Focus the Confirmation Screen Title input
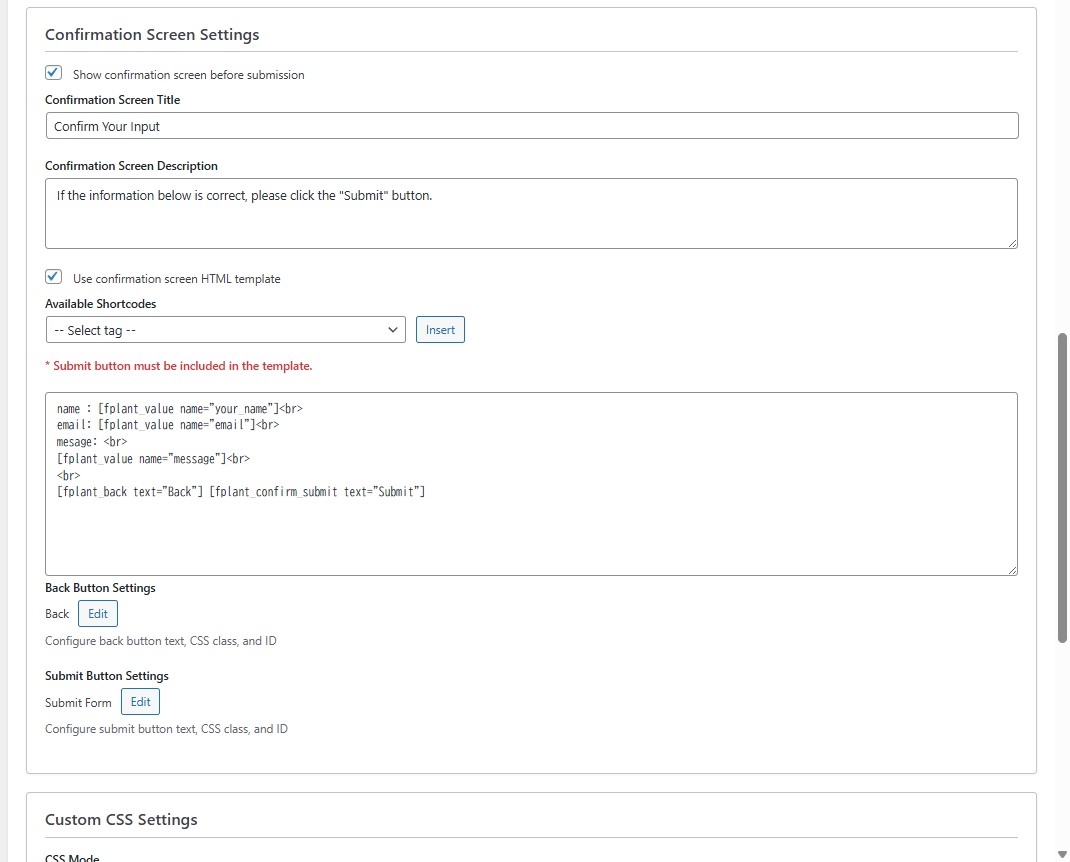 (x=532, y=126)
